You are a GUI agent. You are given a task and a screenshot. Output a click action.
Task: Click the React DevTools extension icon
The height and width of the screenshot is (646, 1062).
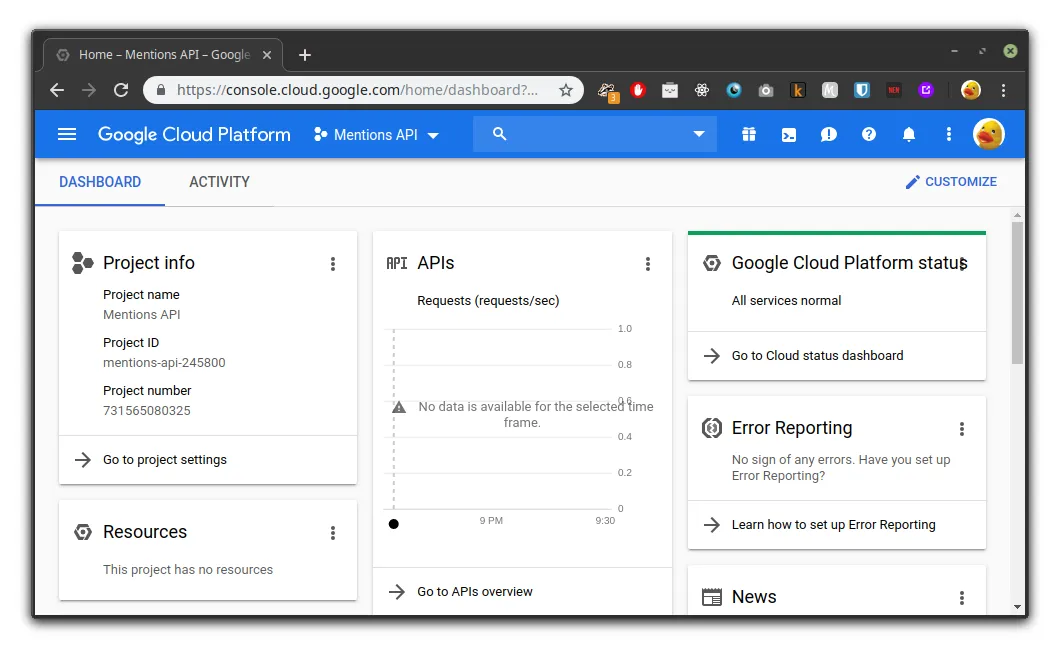click(701, 91)
